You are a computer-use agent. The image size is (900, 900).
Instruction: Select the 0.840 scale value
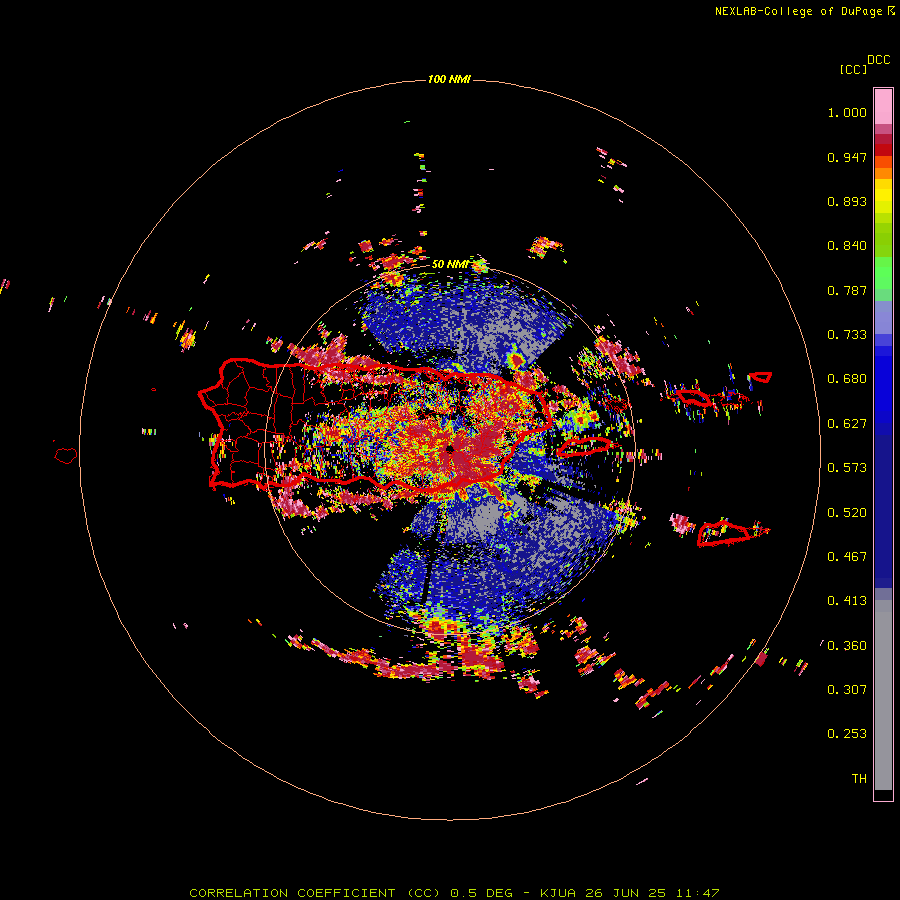point(847,246)
